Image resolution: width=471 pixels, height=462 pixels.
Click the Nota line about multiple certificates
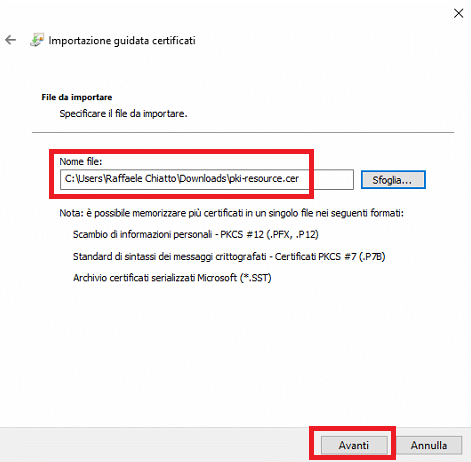pyautogui.click(x=231, y=213)
